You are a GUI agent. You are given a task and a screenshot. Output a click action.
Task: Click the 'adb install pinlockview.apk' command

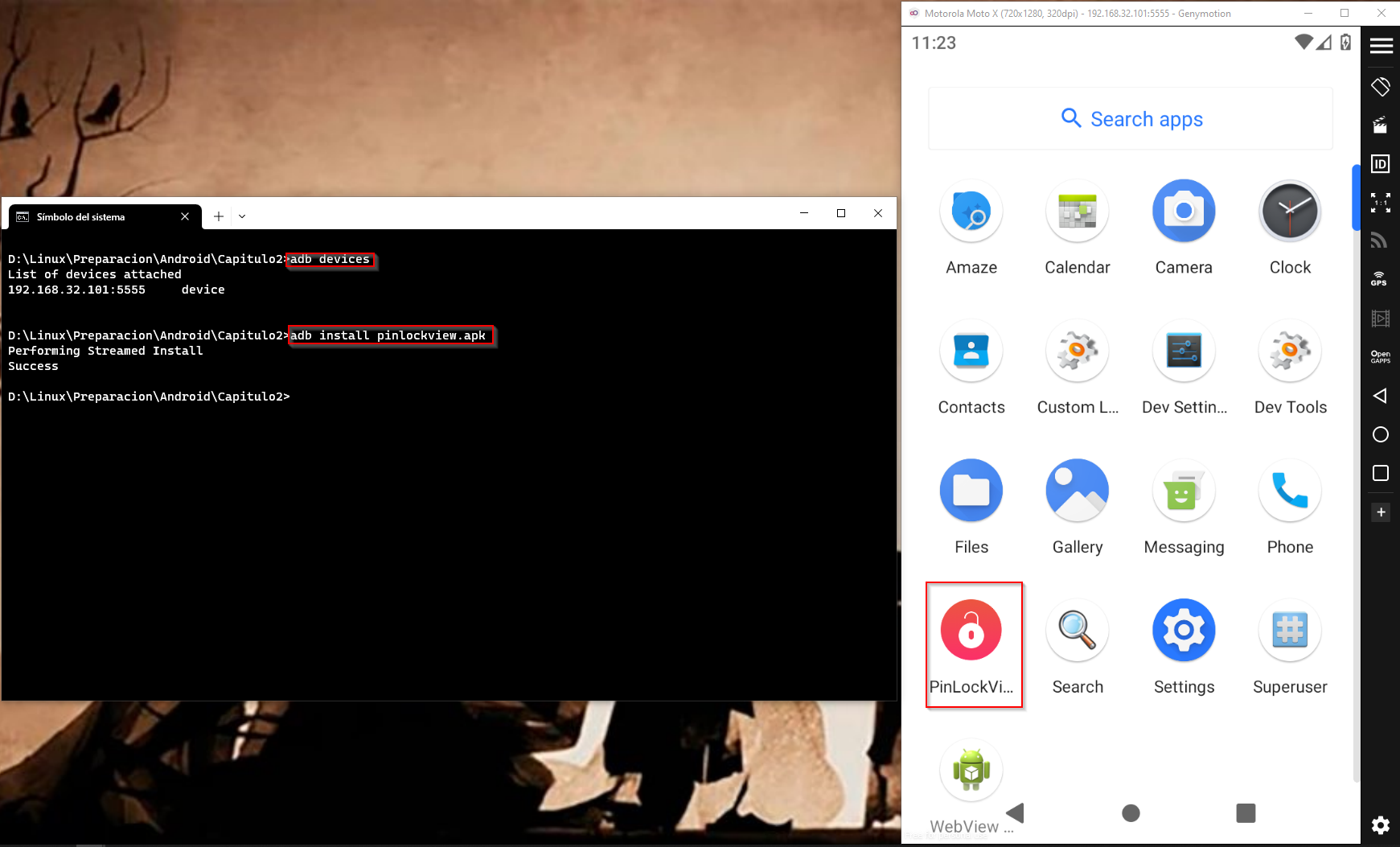tap(388, 335)
